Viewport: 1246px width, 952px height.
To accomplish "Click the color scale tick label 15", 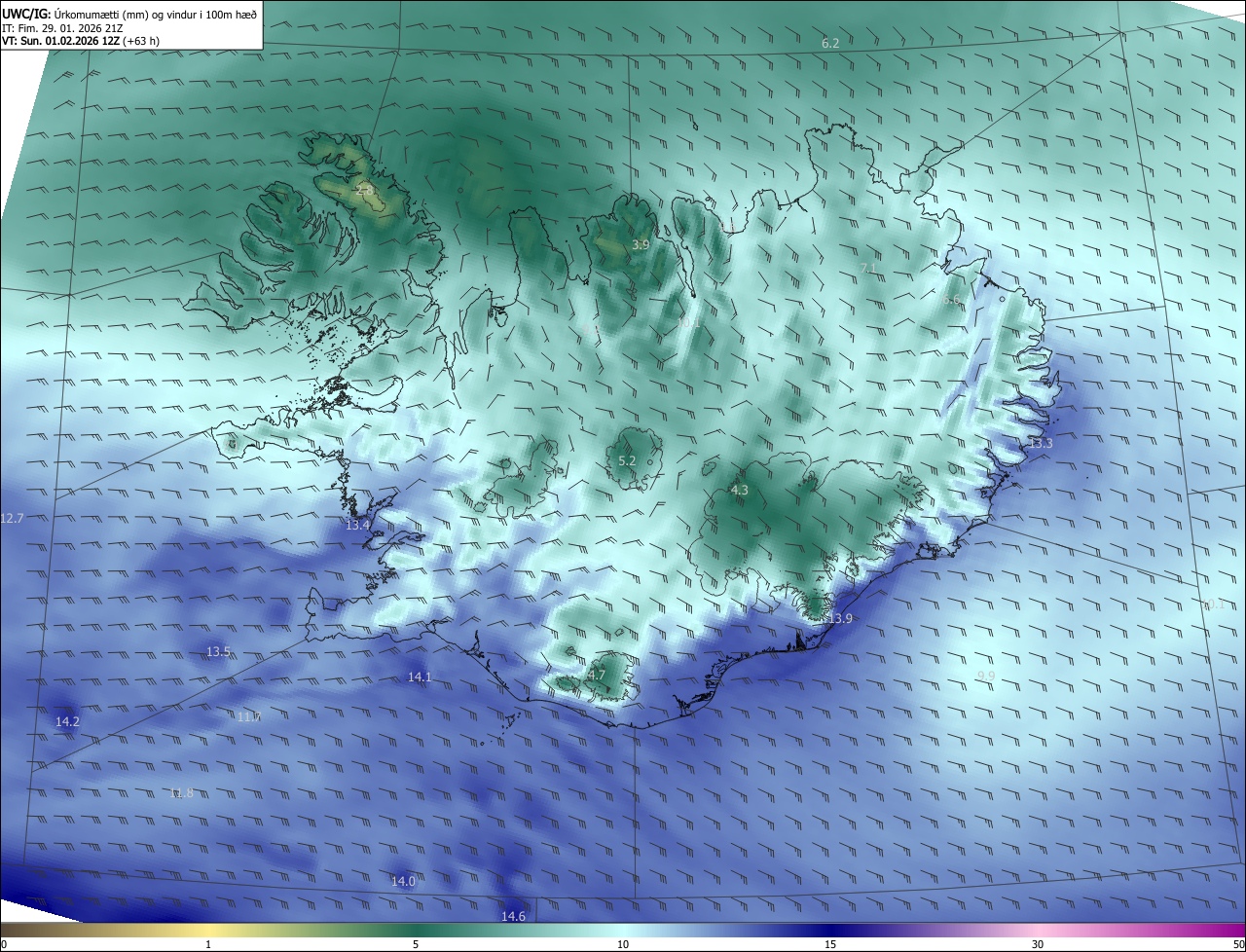I will point(830,944).
